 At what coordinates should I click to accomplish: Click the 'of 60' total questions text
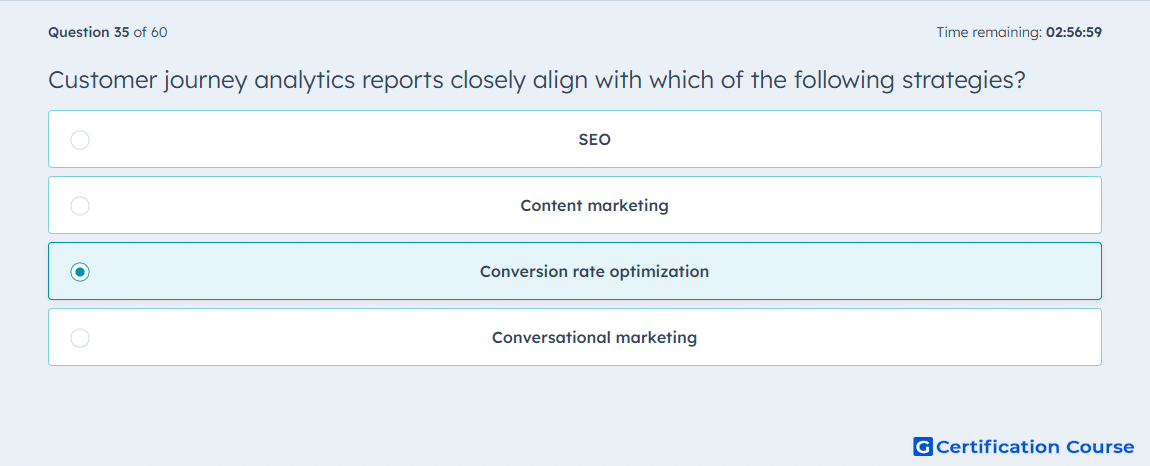(x=150, y=32)
